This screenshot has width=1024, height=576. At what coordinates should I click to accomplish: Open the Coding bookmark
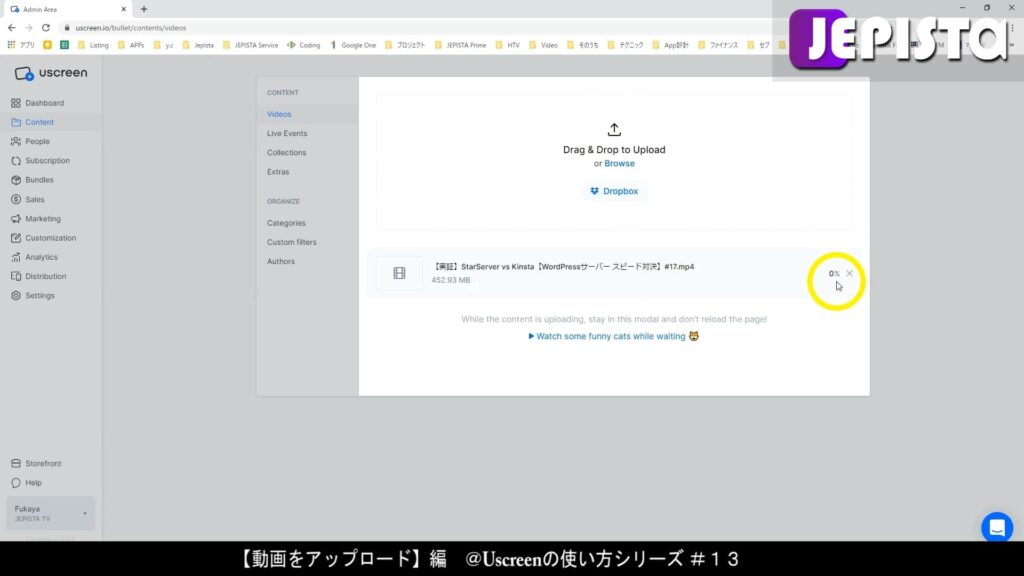304,45
